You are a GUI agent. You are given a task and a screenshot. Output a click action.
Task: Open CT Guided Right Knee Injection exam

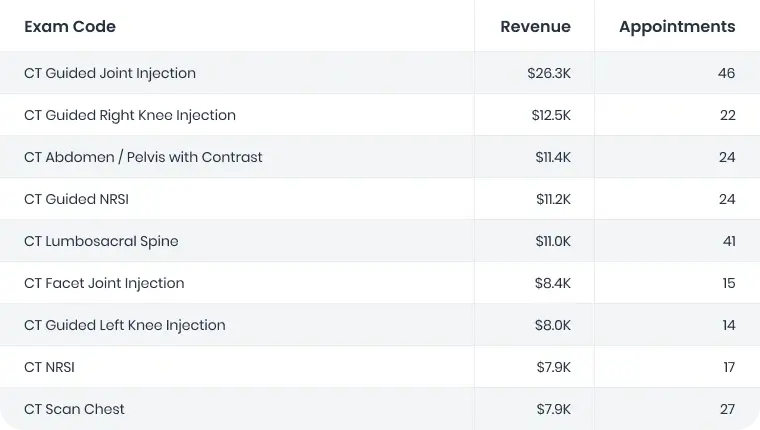130,115
